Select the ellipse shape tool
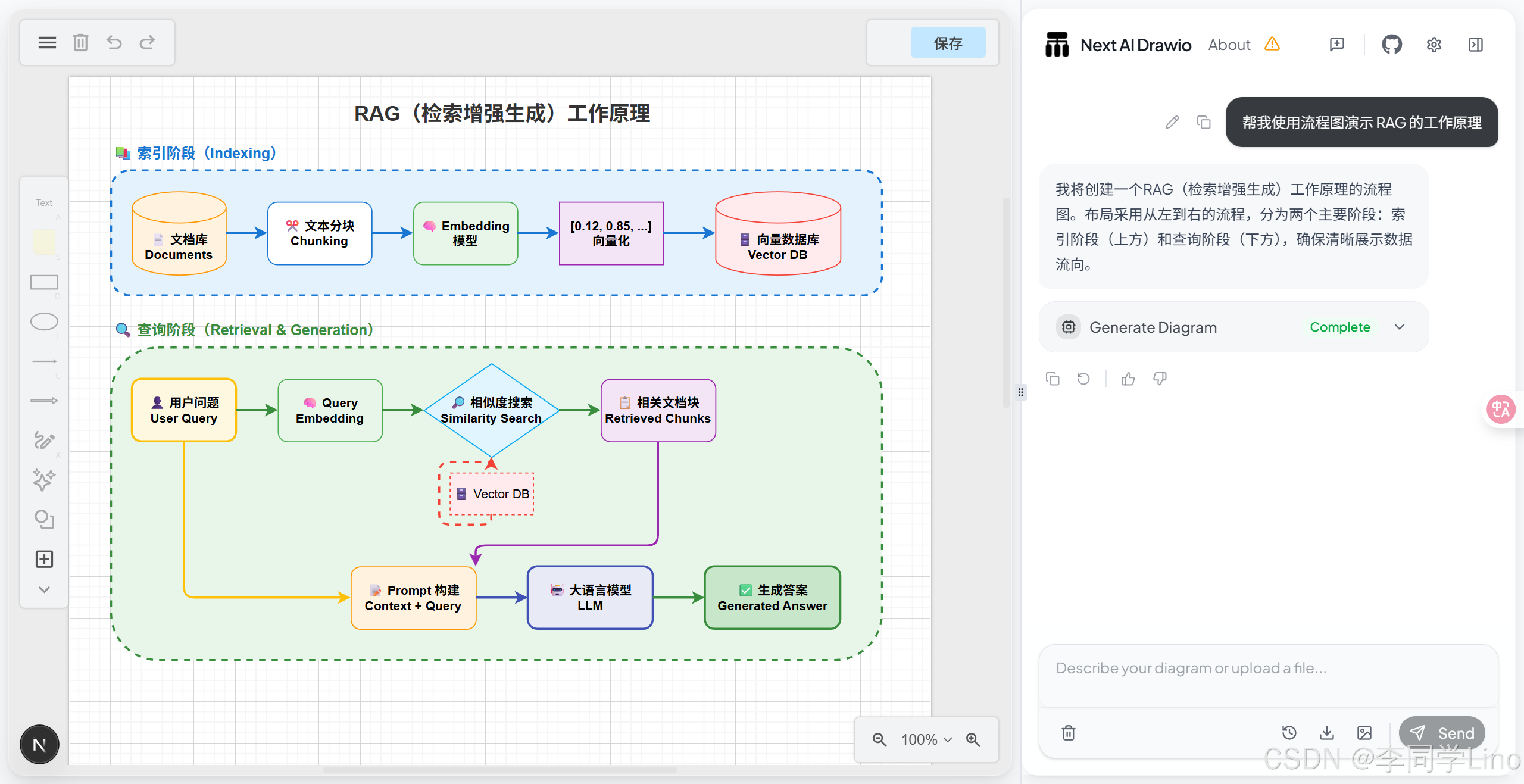This screenshot has width=1524, height=784. pyautogui.click(x=44, y=321)
